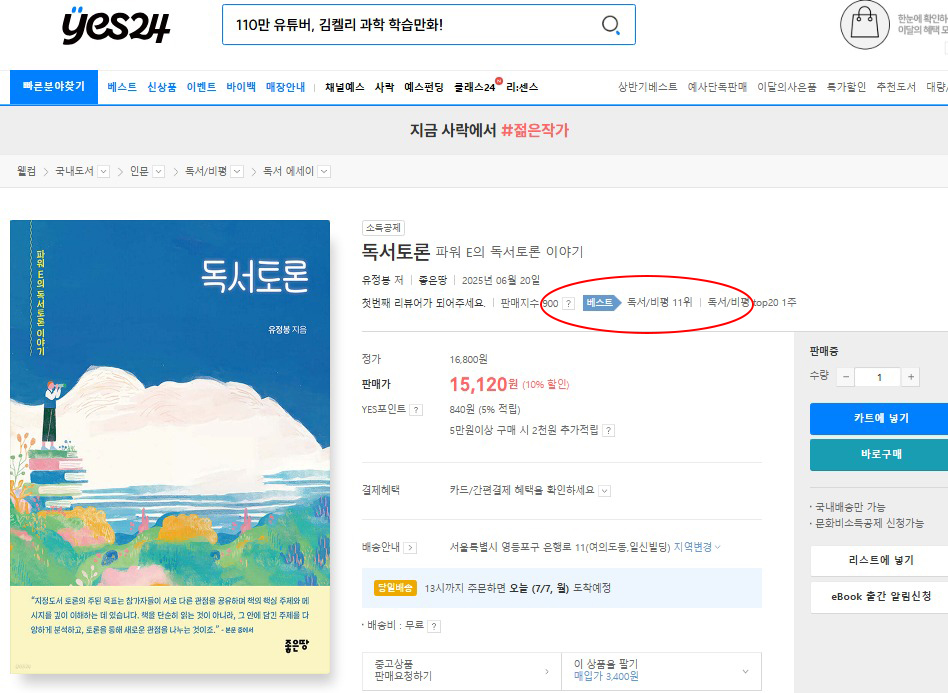Click the 소득공제 tag above the title
The height and width of the screenshot is (693, 948).
click(383, 228)
